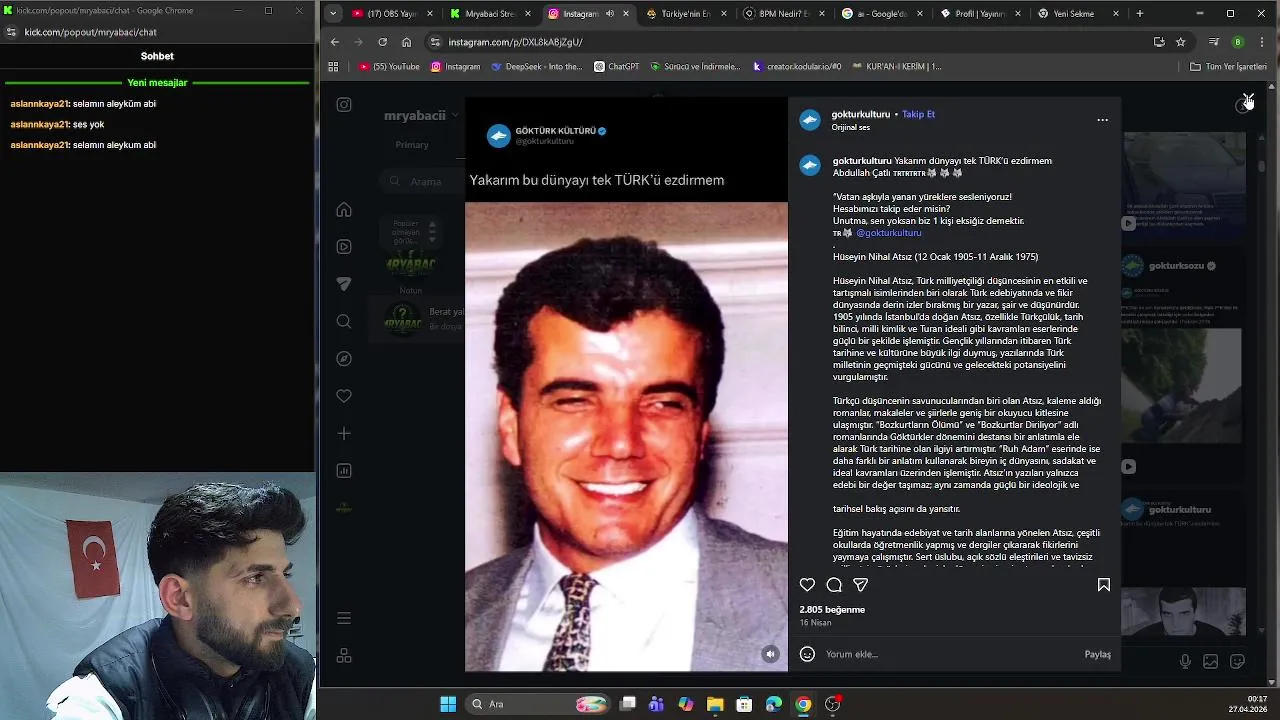Switch to the Mryabaci Kick stream tab
The height and width of the screenshot is (720, 1280).
point(490,14)
